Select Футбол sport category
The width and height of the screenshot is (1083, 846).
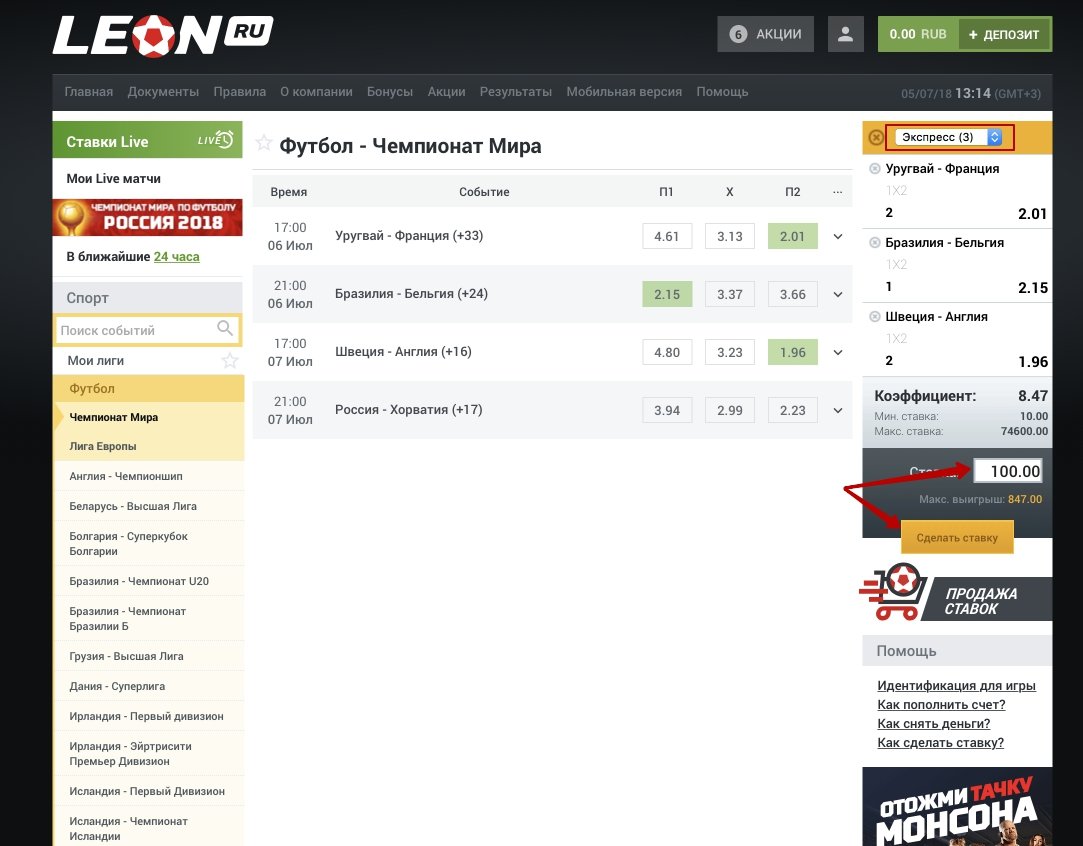148,389
